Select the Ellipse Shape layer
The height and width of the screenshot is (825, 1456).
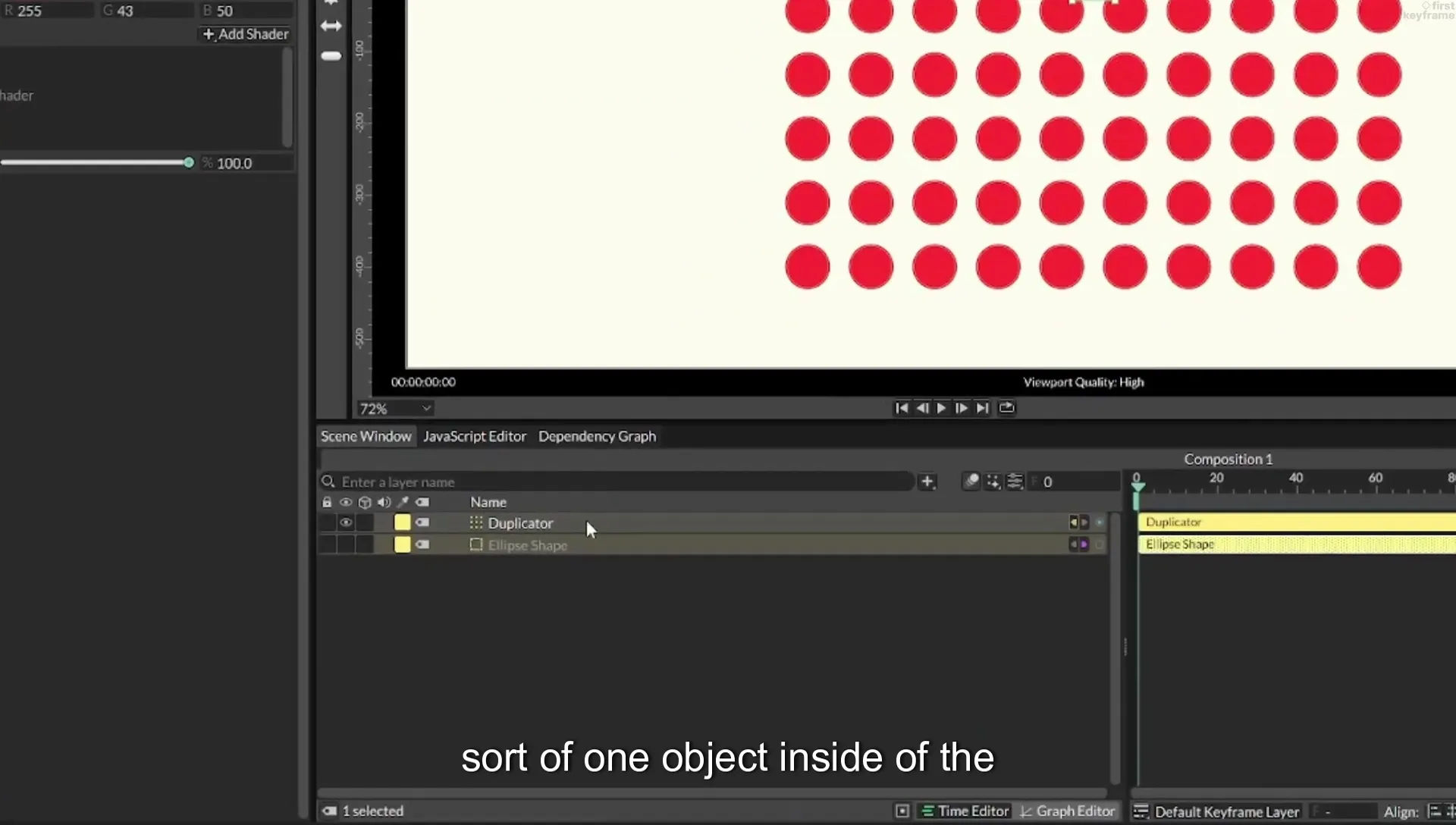(527, 545)
